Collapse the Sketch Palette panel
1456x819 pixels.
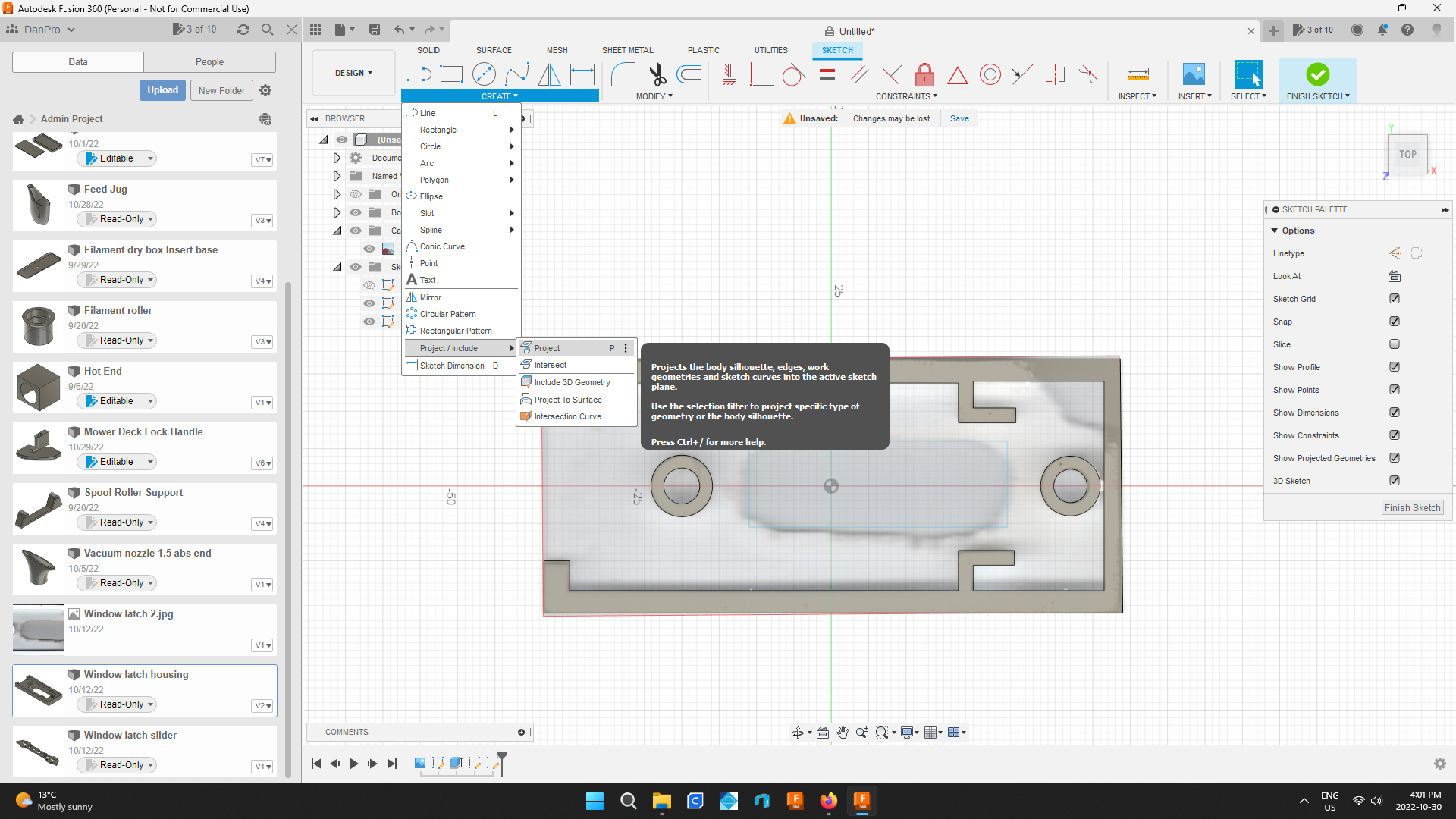[x=1445, y=209]
